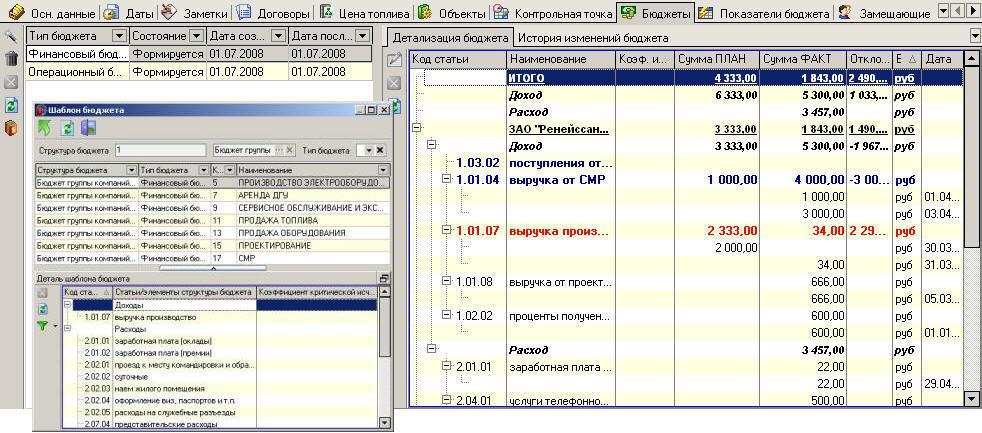Screen dimensions: 982x433
Task: Open Состояние column filter dropdown
Action: point(196,37)
